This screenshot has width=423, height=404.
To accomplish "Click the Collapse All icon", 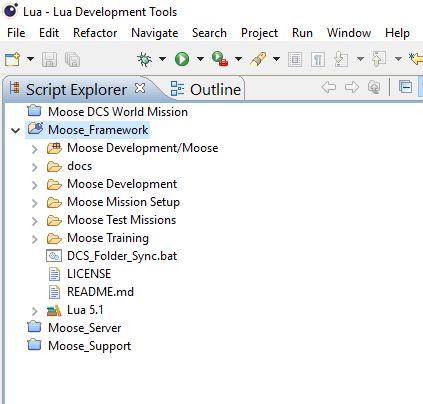I will (x=405, y=88).
